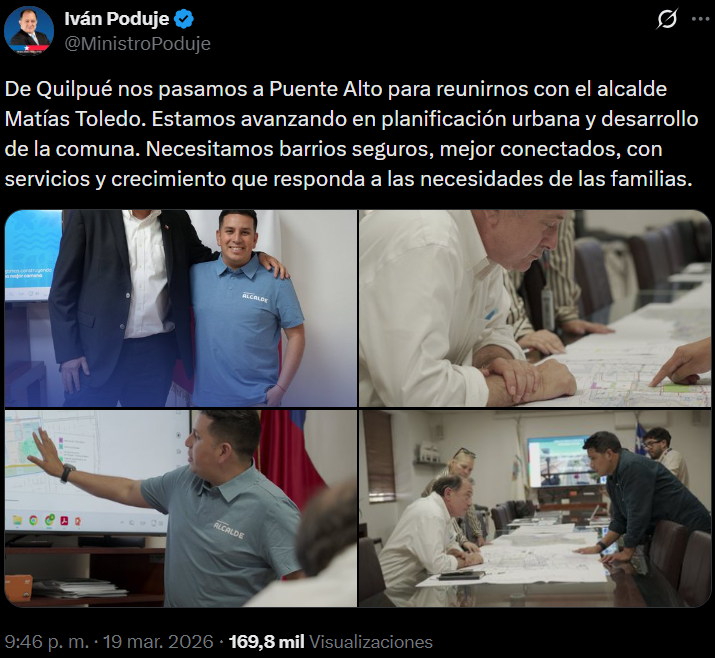Open photo of meeting at long table
715x658 pixels.
pos(535,508)
